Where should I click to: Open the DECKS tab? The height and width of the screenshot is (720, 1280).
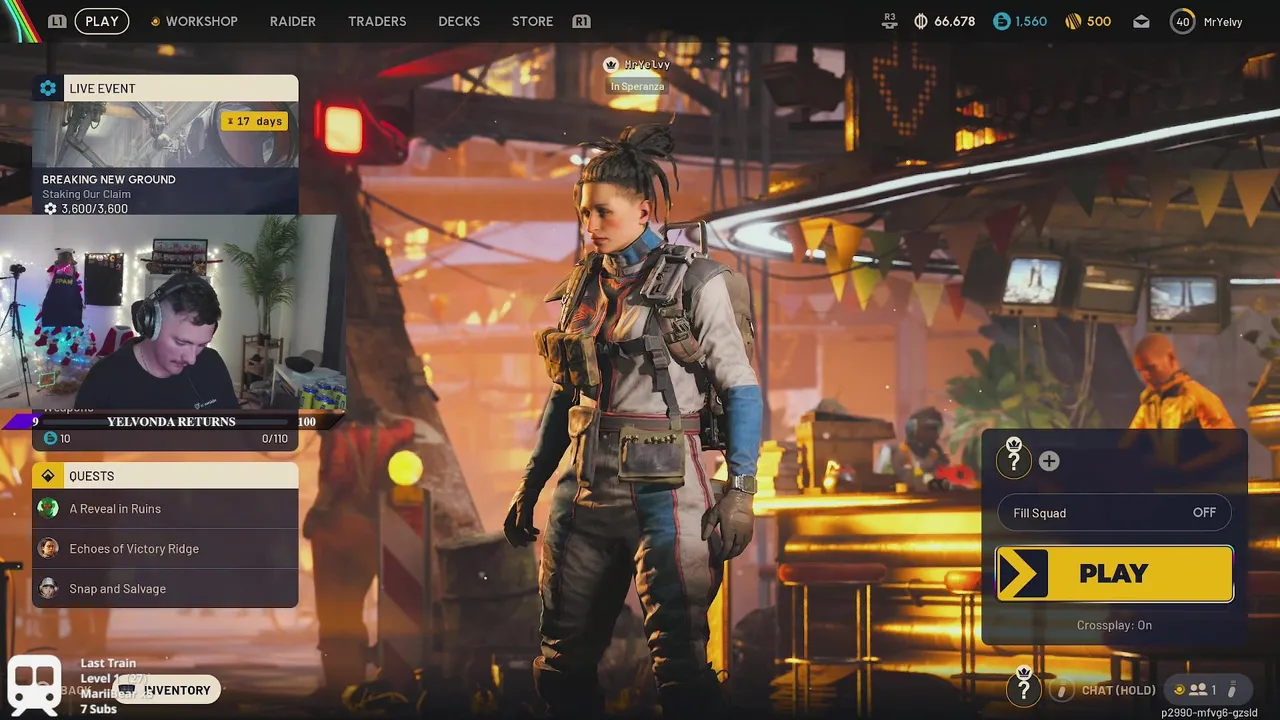pyautogui.click(x=459, y=21)
